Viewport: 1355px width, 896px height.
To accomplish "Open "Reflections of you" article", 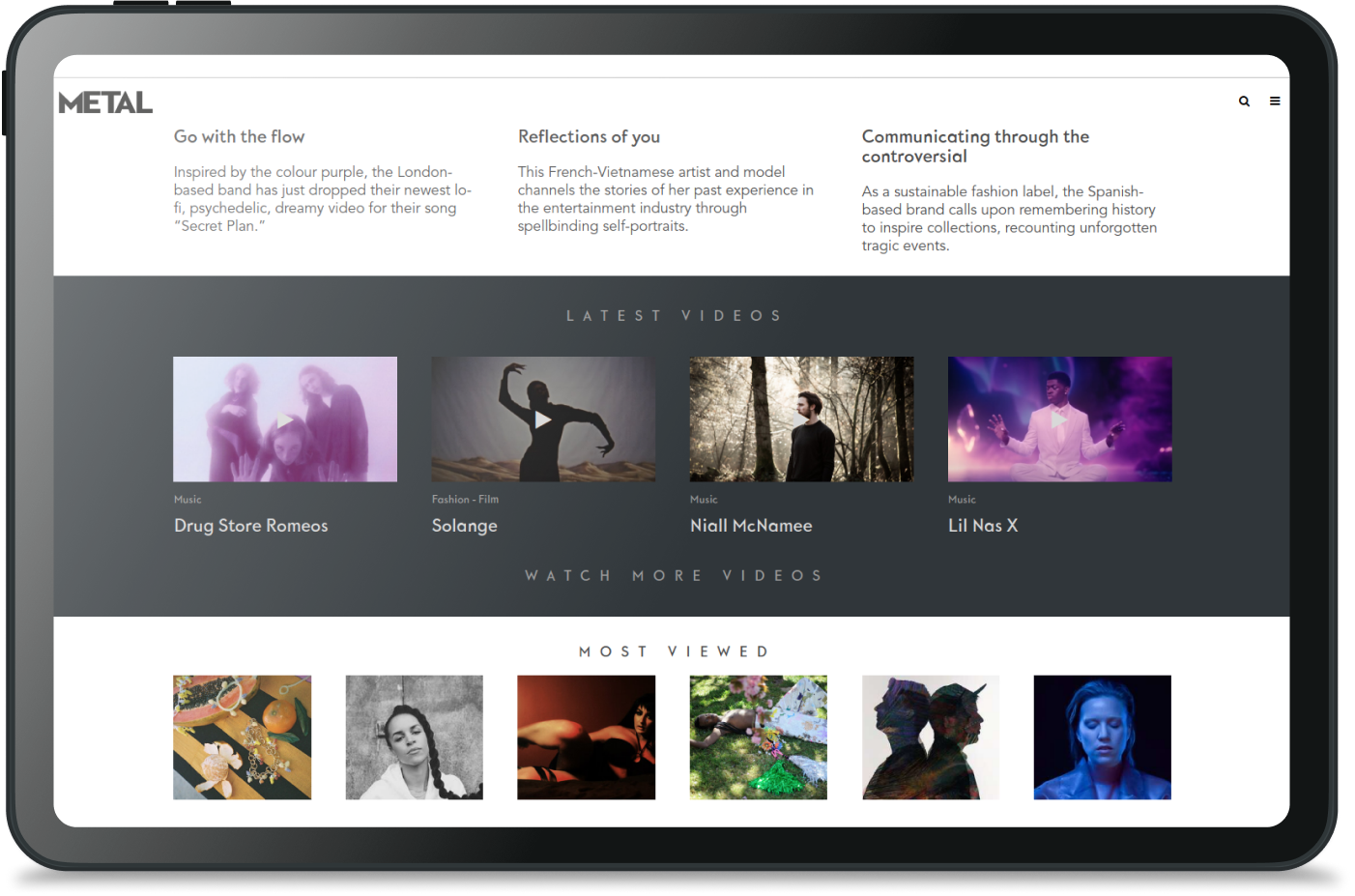I will 589,137.
